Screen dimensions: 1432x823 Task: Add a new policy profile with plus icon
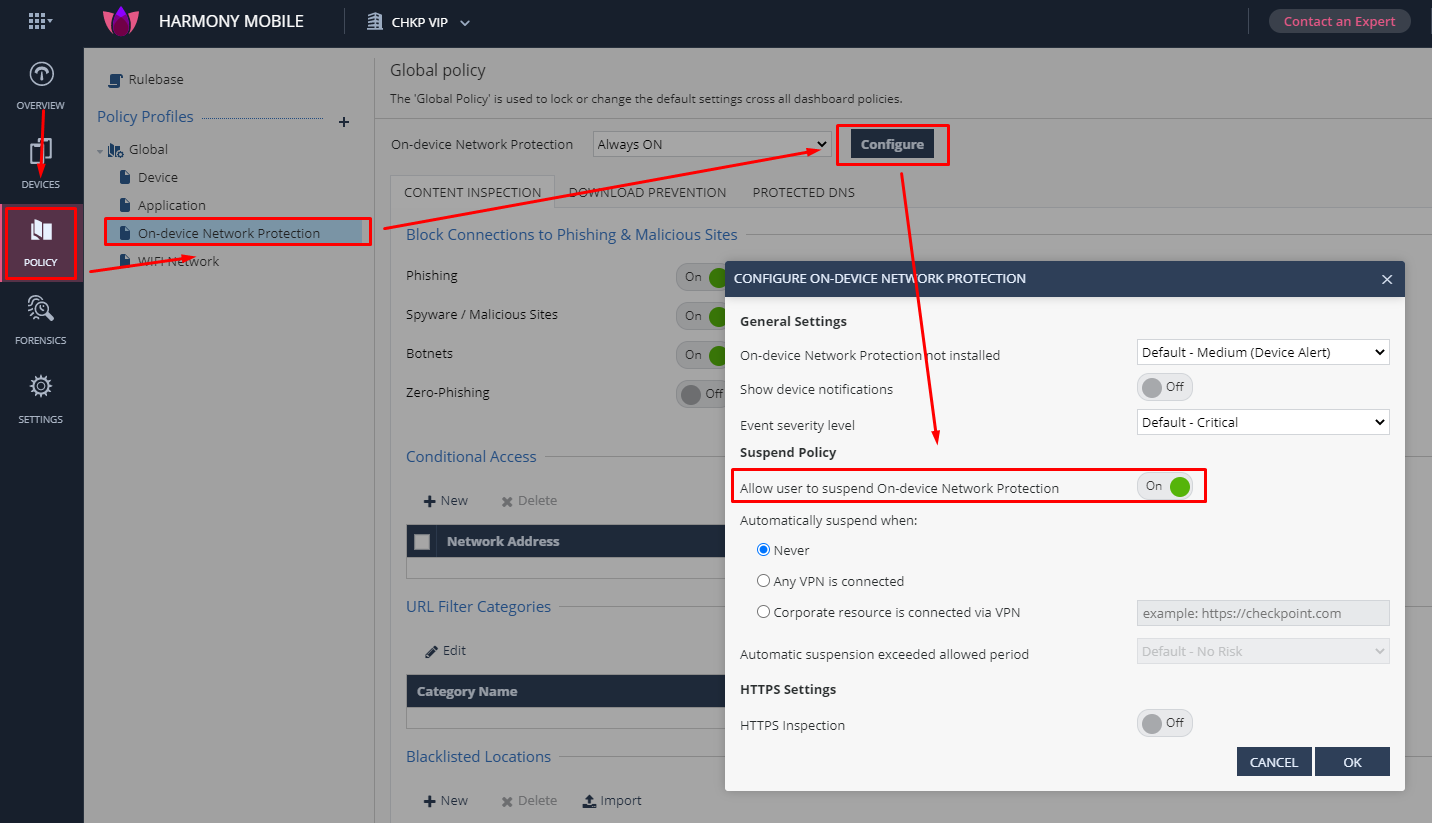(x=344, y=122)
